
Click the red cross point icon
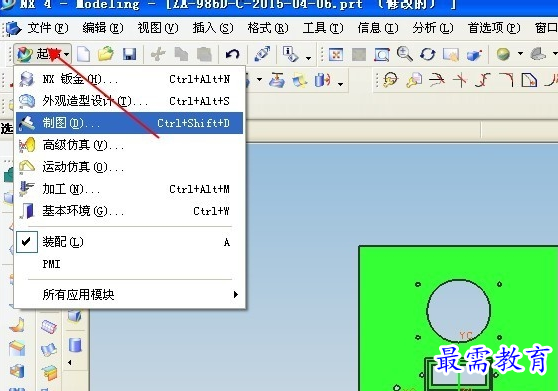[x=460, y=80]
